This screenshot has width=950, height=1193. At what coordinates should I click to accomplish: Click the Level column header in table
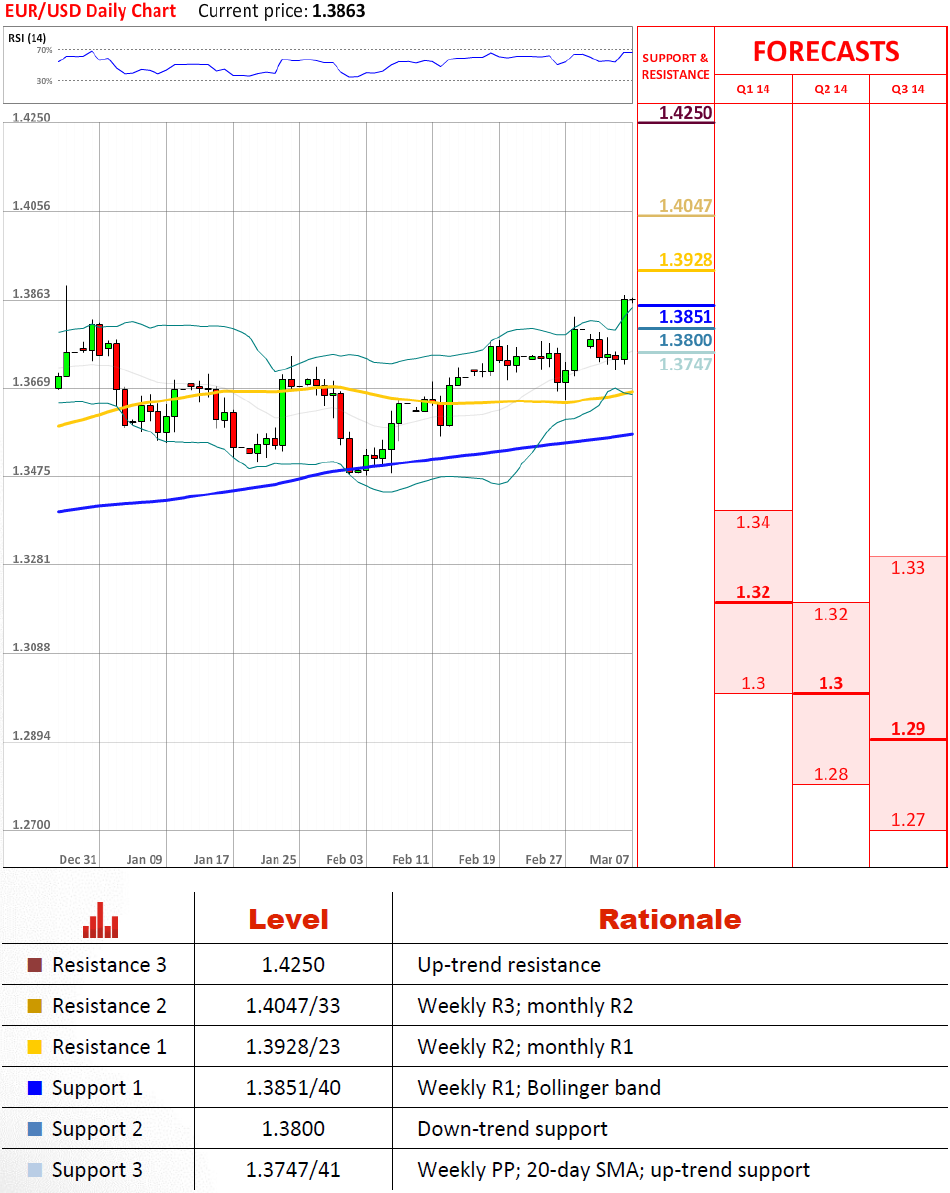[288, 920]
